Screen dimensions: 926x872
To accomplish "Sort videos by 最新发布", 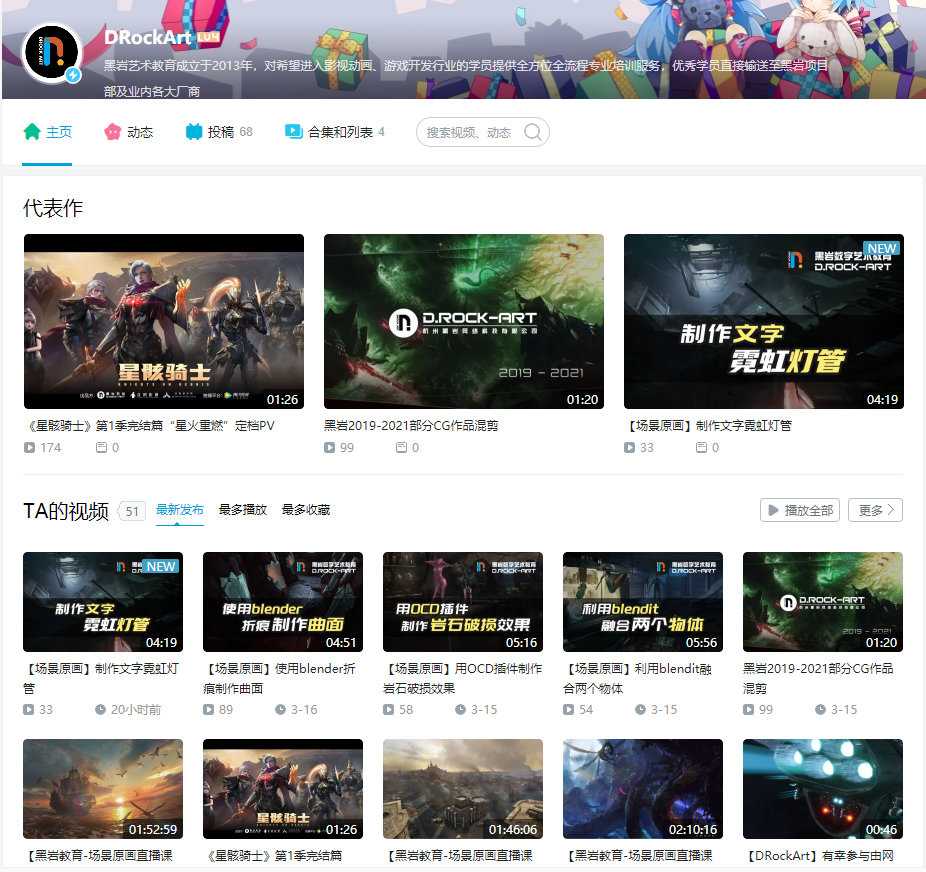I will pyautogui.click(x=180, y=510).
